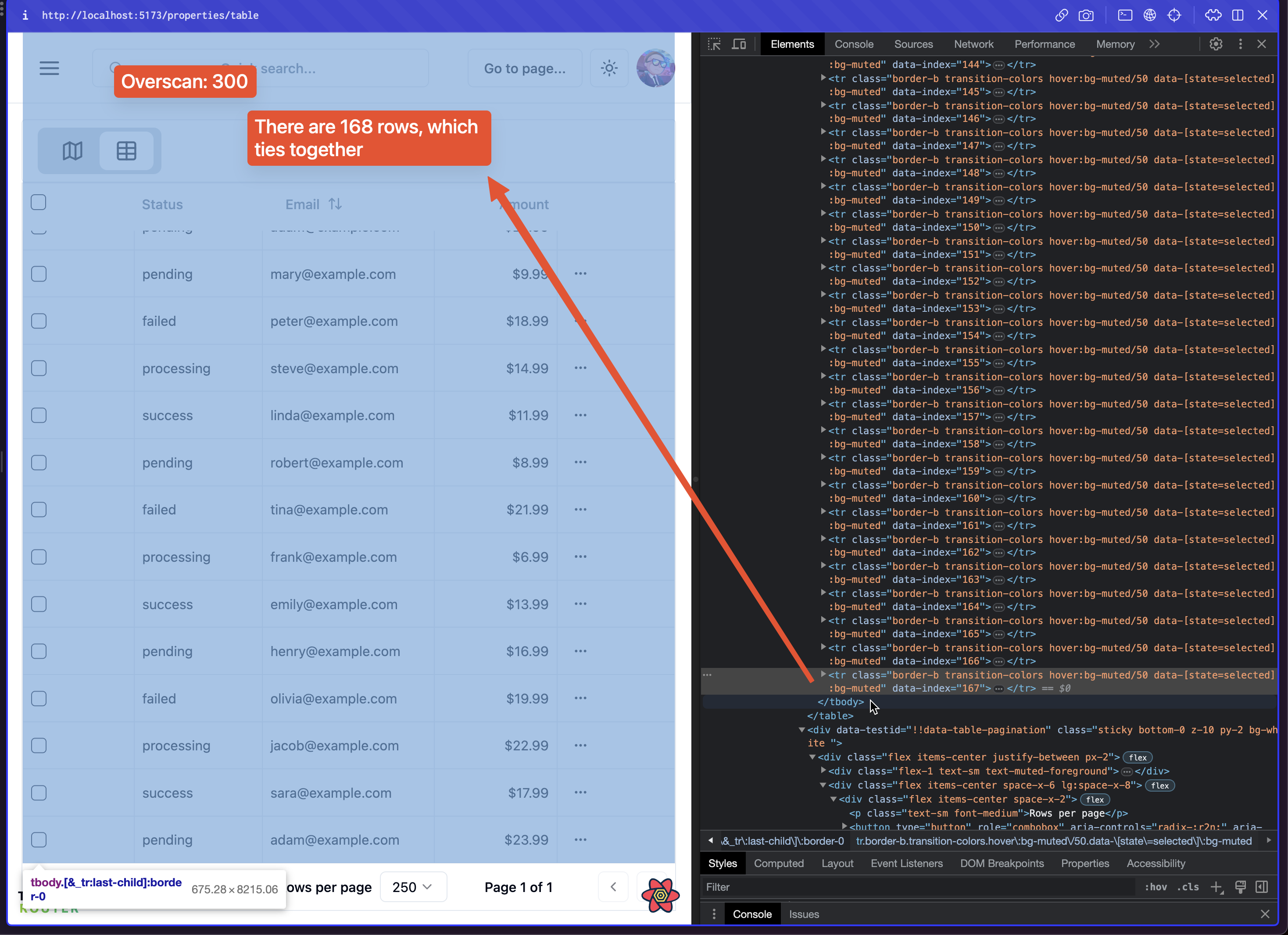1288x935 pixels.
Task: Show more DevTools tabs chevron
Action: coord(1155,44)
